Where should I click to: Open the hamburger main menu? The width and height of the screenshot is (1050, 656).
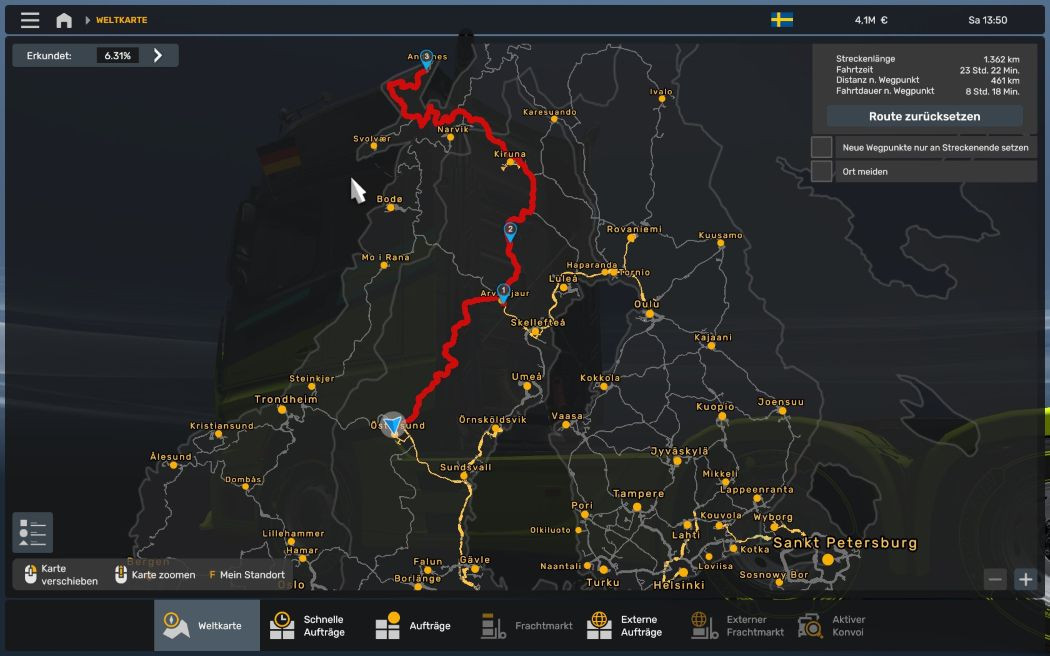[30, 20]
